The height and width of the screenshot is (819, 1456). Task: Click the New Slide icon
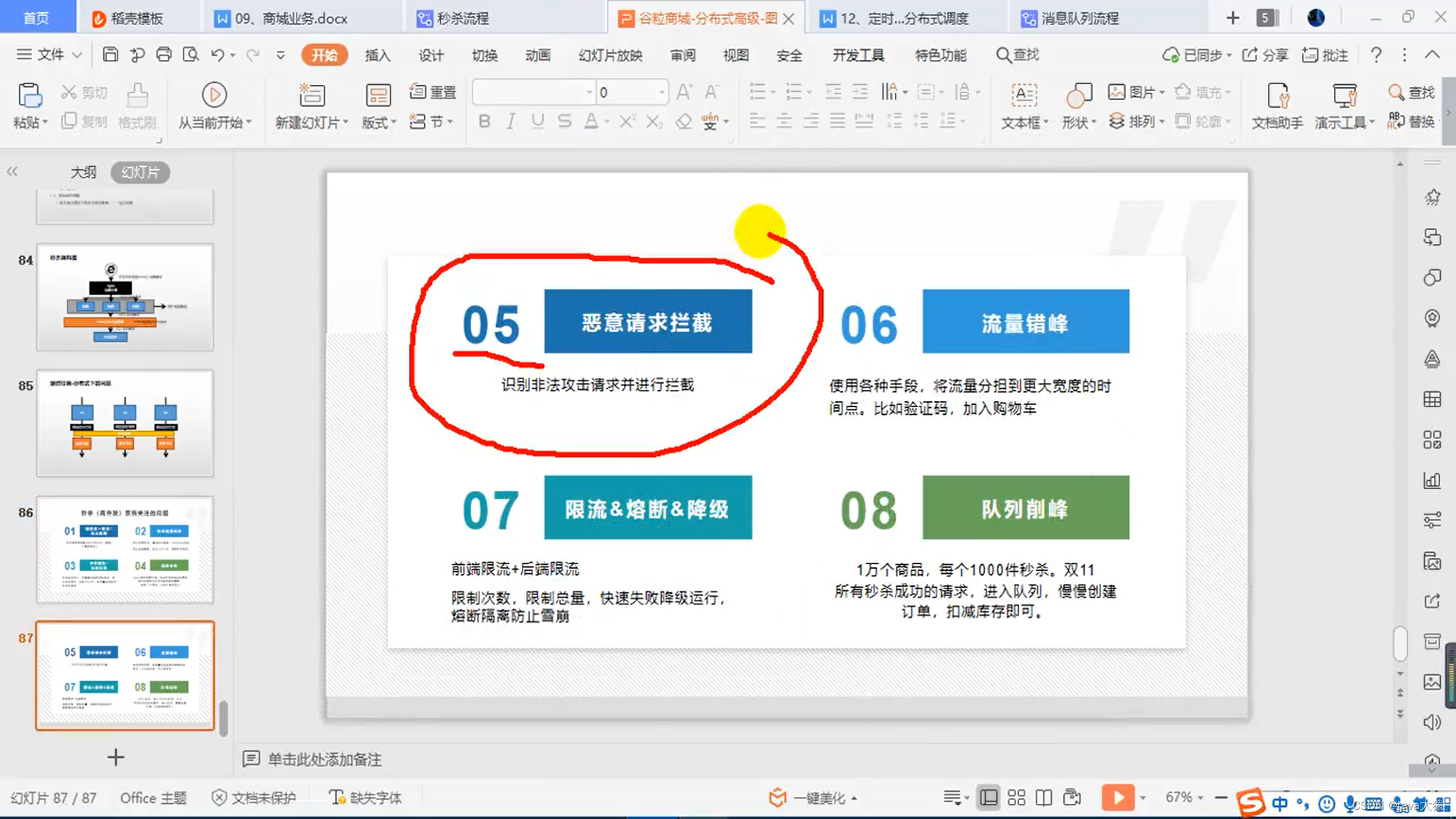311,96
